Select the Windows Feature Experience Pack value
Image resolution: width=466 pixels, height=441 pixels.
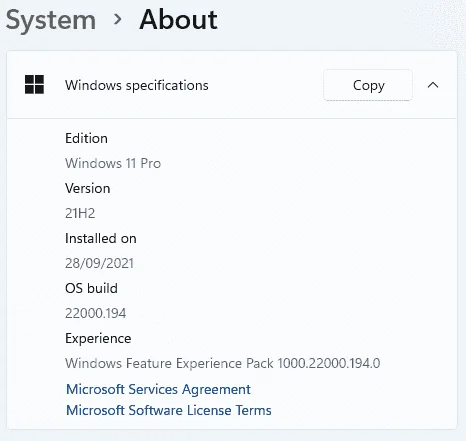click(223, 363)
